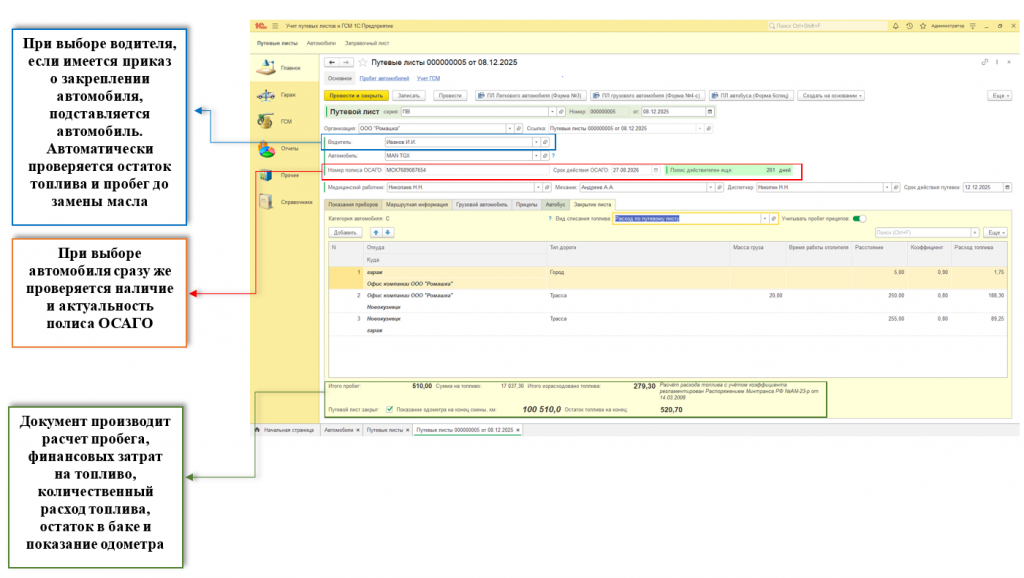1024x578 pixels.
Task: Close the 'Автомобили' bottom tab
Action: tap(357, 429)
